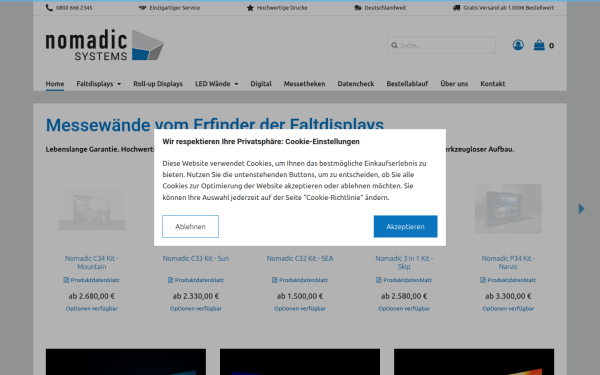The width and height of the screenshot is (600, 375).
Task: Open Produktdatenblatt for C34 Kit Mountain
Action: click(91, 280)
